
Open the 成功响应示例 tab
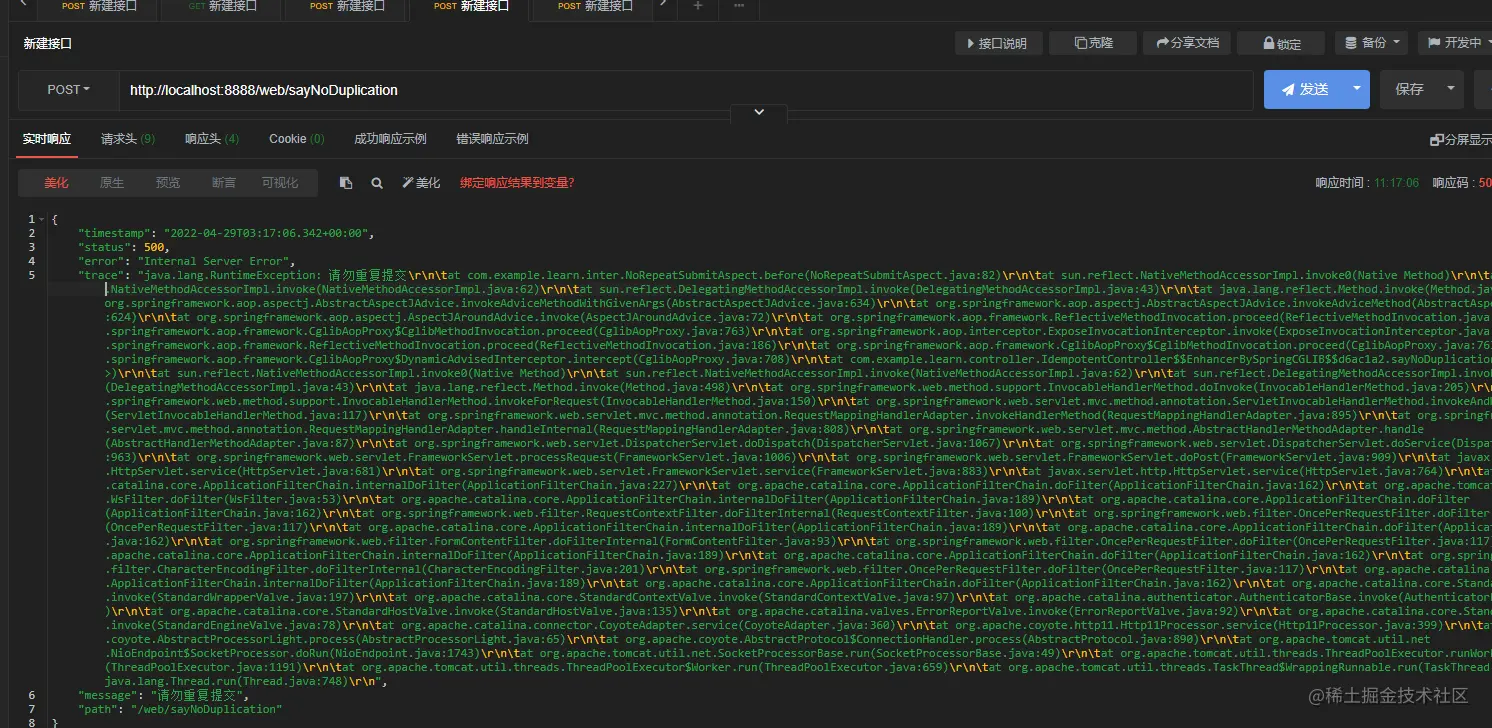pos(390,139)
